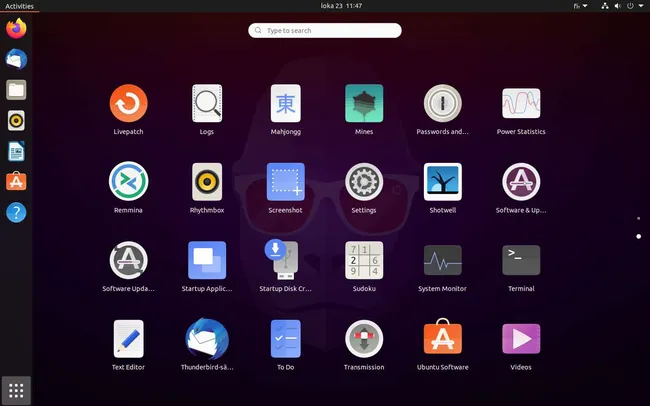Screen dimensions: 650x406
Task: Open Remmina remote desktop client
Action: click(x=128, y=182)
